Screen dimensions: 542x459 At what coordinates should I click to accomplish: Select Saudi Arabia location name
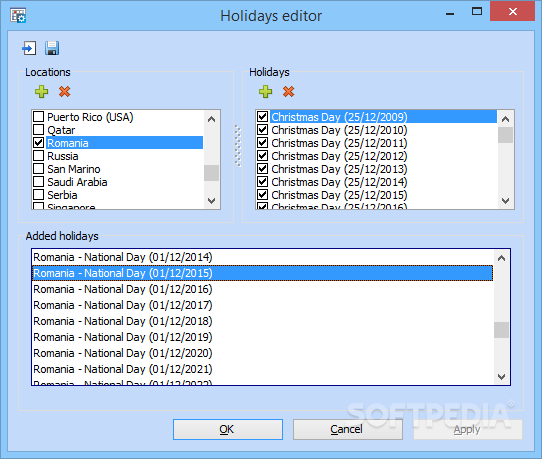click(x=77, y=182)
